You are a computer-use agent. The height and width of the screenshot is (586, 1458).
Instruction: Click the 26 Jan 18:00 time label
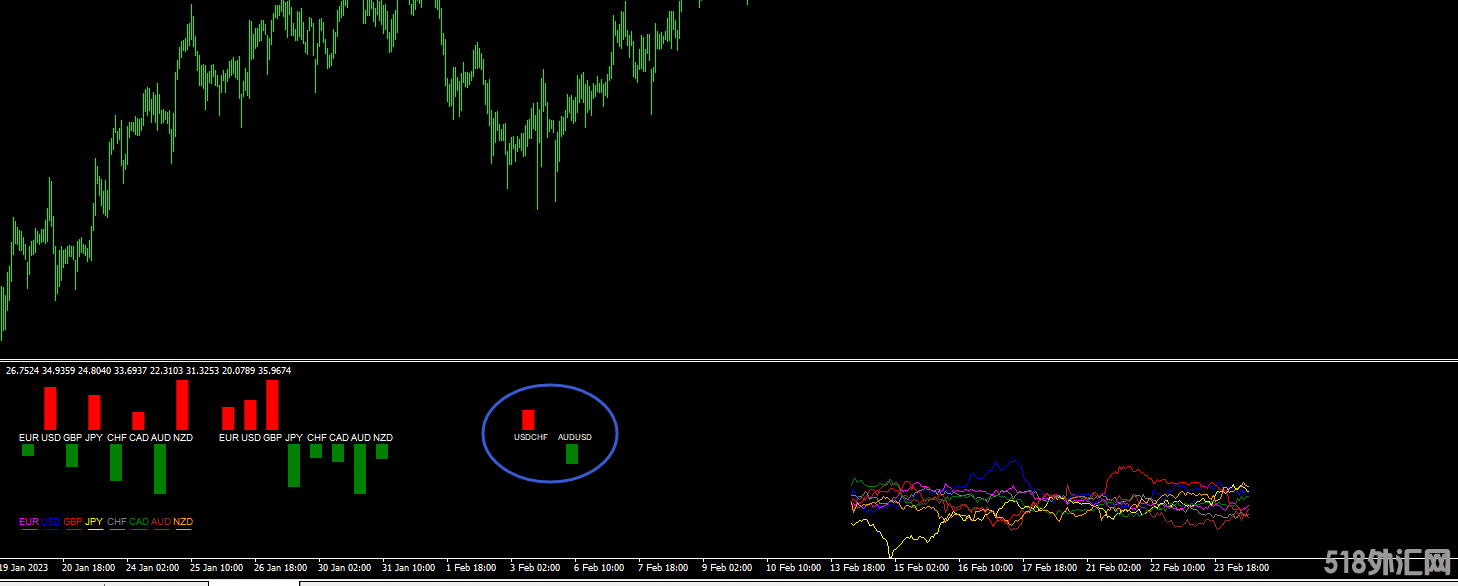pos(282,568)
